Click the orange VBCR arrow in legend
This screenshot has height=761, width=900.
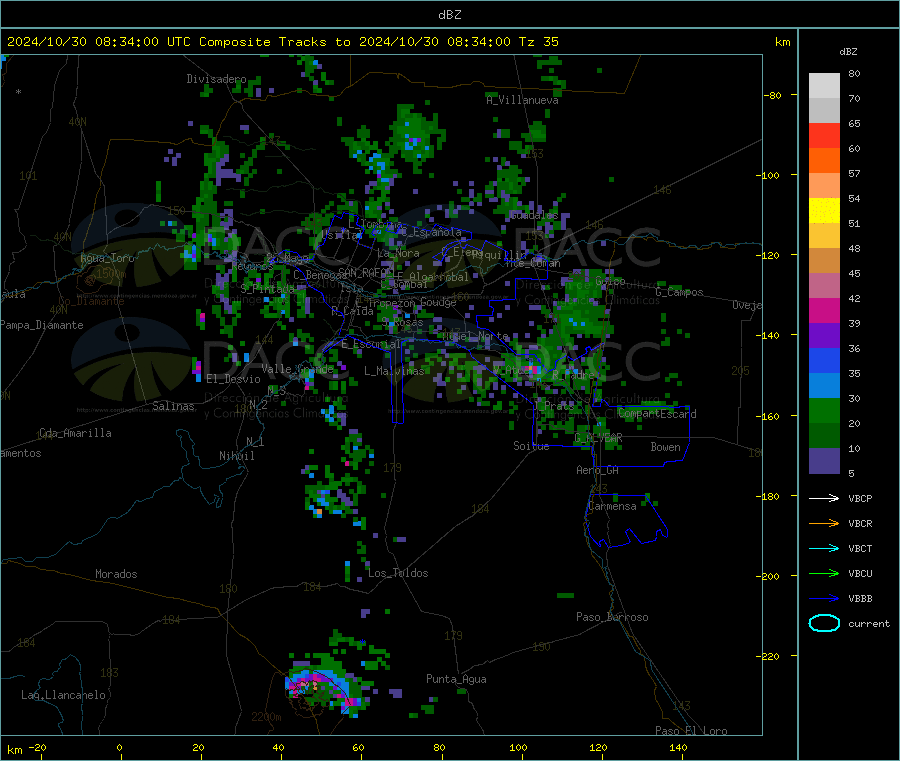pyautogui.click(x=824, y=523)
